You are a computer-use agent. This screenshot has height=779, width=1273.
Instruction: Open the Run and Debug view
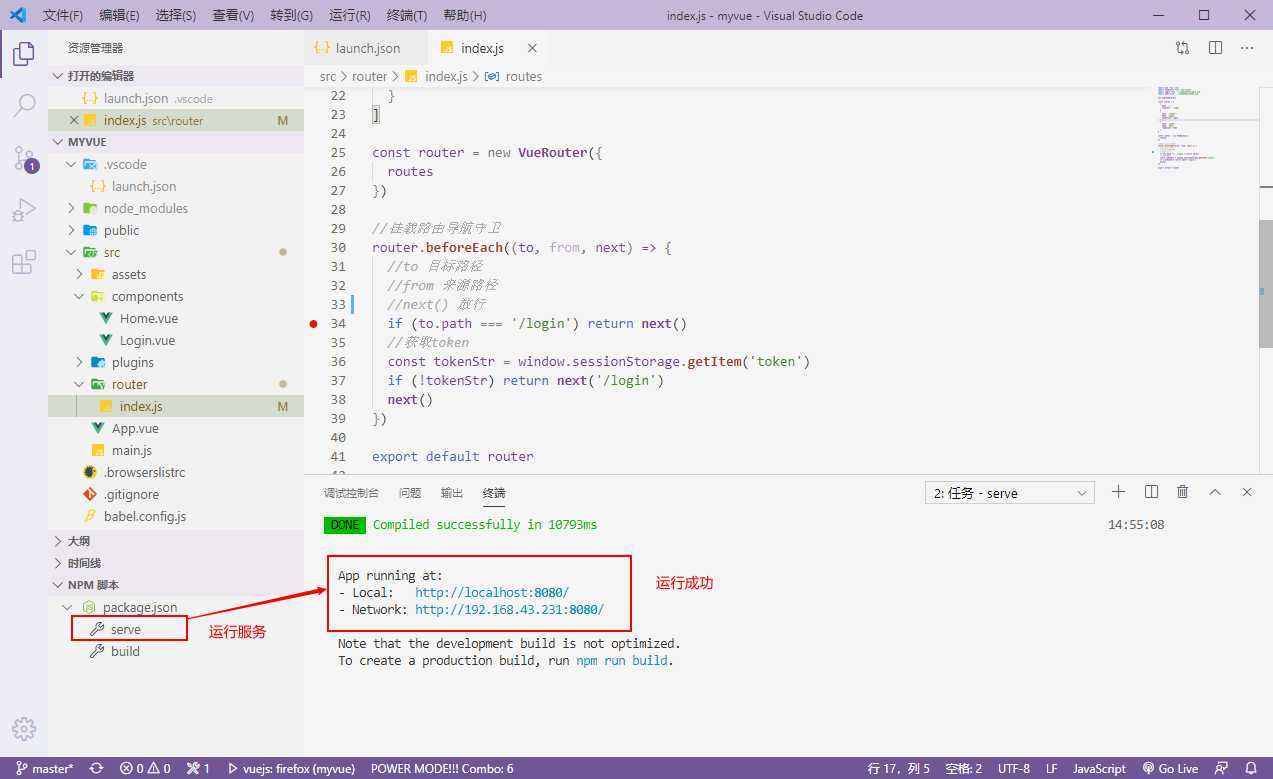(24, 210)
